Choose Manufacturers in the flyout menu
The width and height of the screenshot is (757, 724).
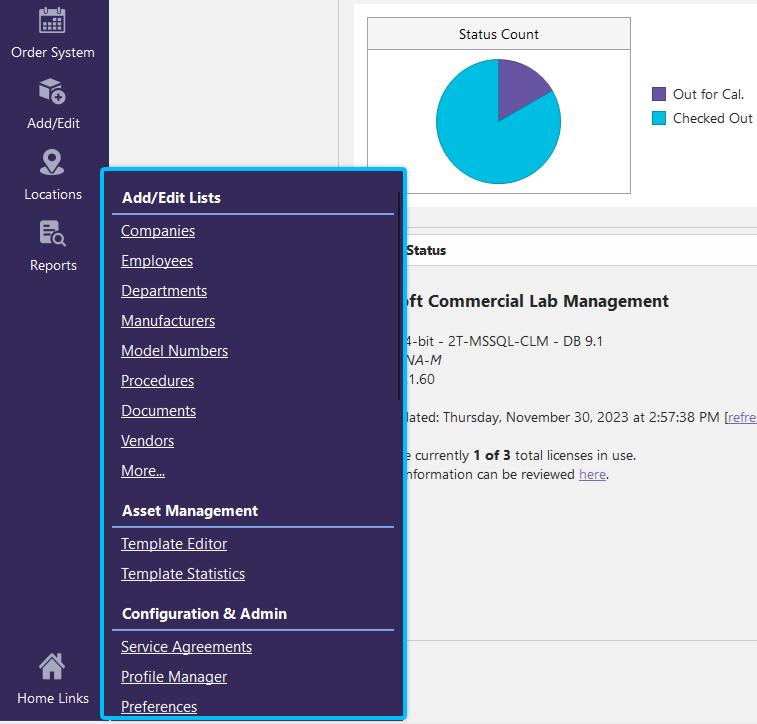168,321
